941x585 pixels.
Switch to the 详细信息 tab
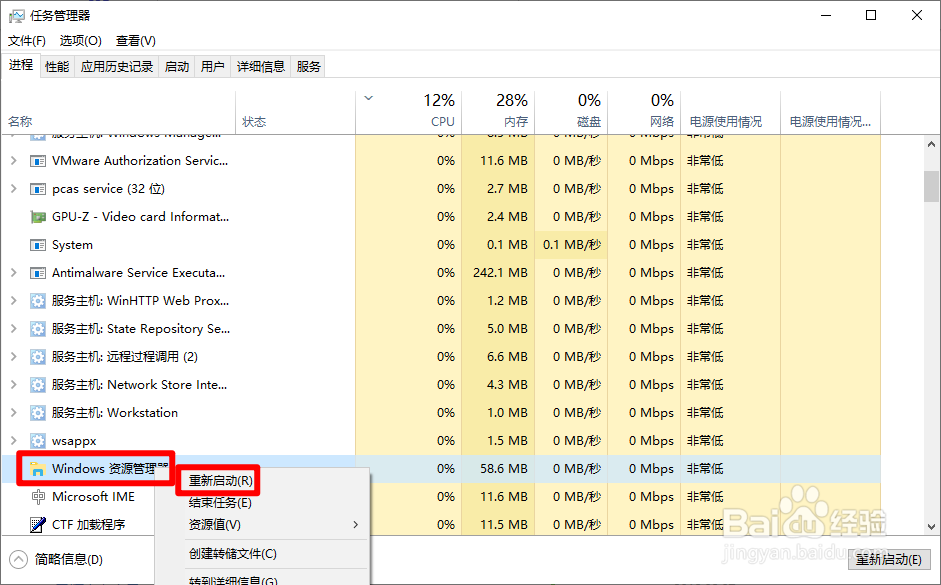point(260,67)
